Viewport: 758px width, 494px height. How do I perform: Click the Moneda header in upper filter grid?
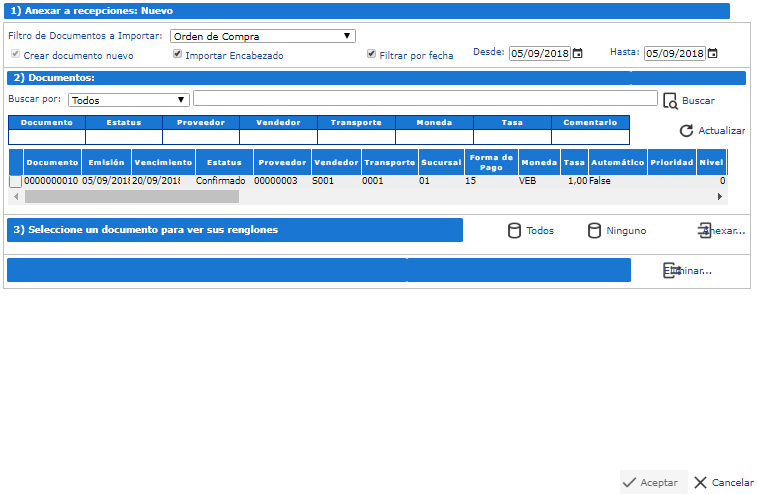tap(435, 122)
